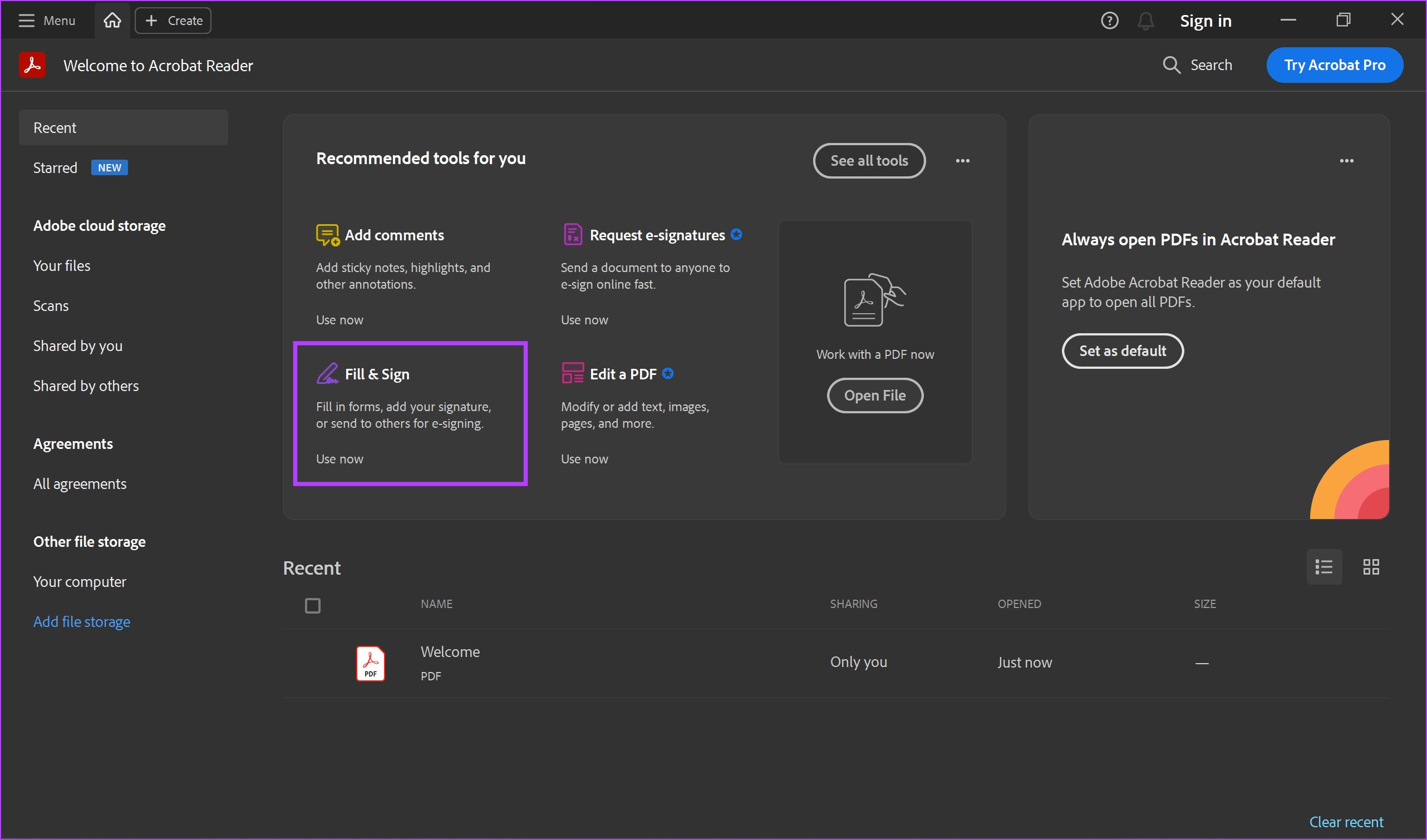Open the hamburger Menu

(46, 21)
